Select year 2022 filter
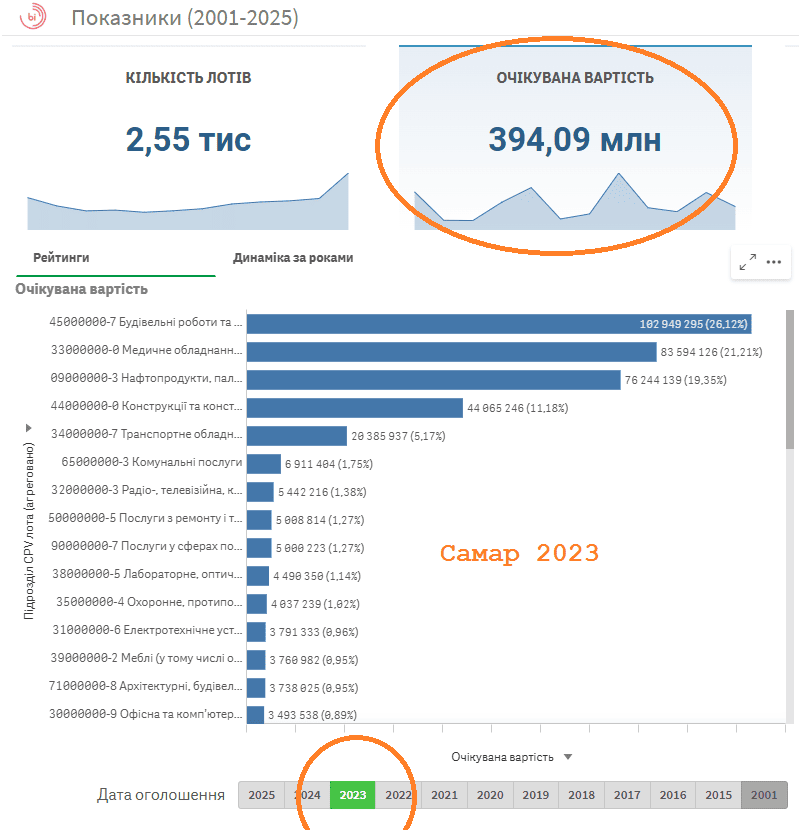 click(x=398, y=796)
